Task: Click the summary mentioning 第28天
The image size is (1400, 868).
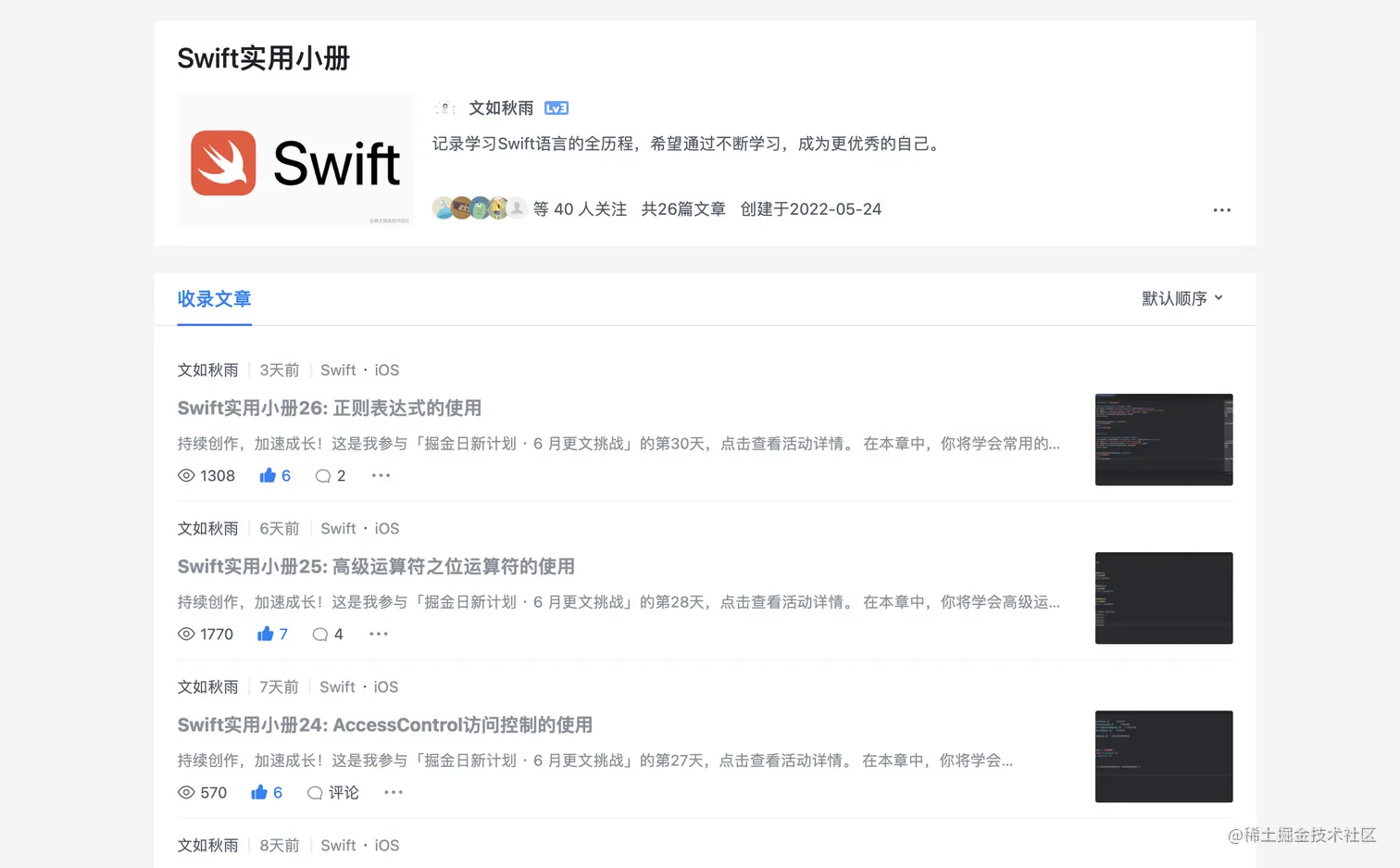Action: (619, 602)
